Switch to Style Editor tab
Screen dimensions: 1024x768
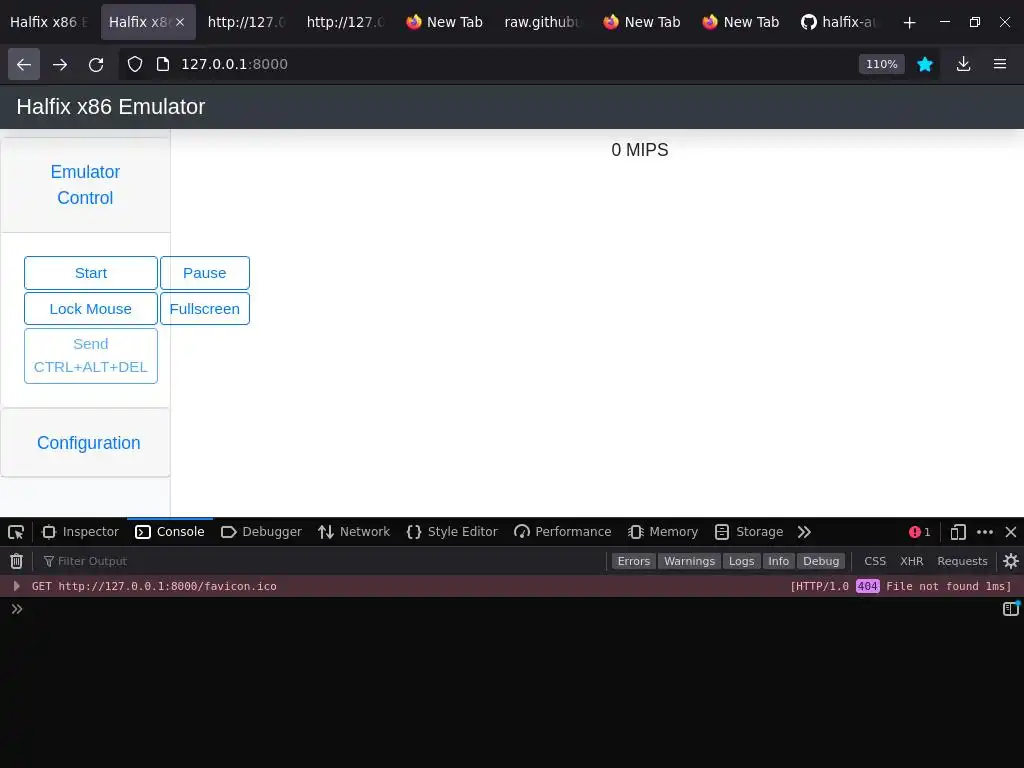point(452,532)
